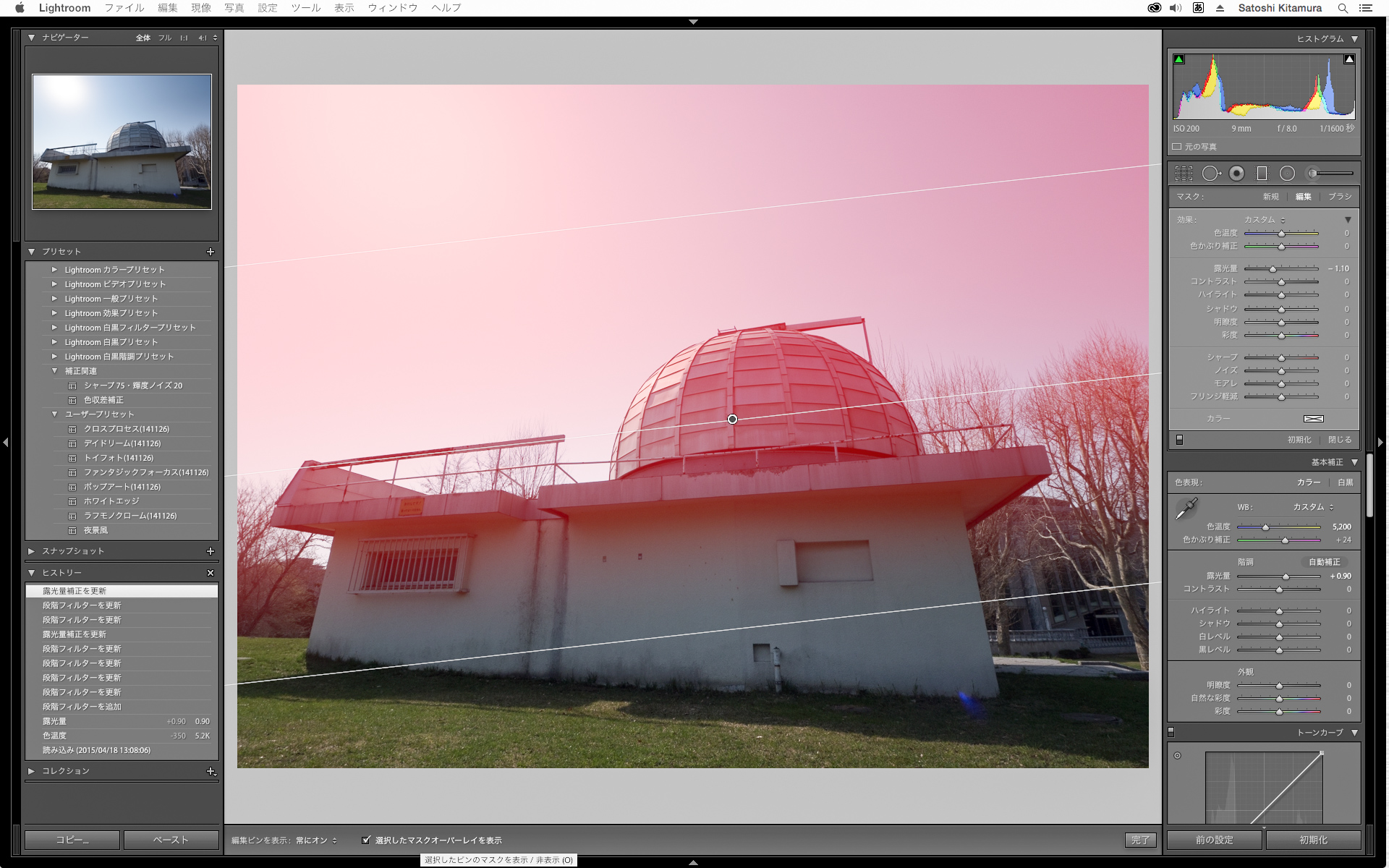Click the white balance eyedropper tool
Image resolution: width=1389 pixels, height=868 pixels.
pos(1186,509)
